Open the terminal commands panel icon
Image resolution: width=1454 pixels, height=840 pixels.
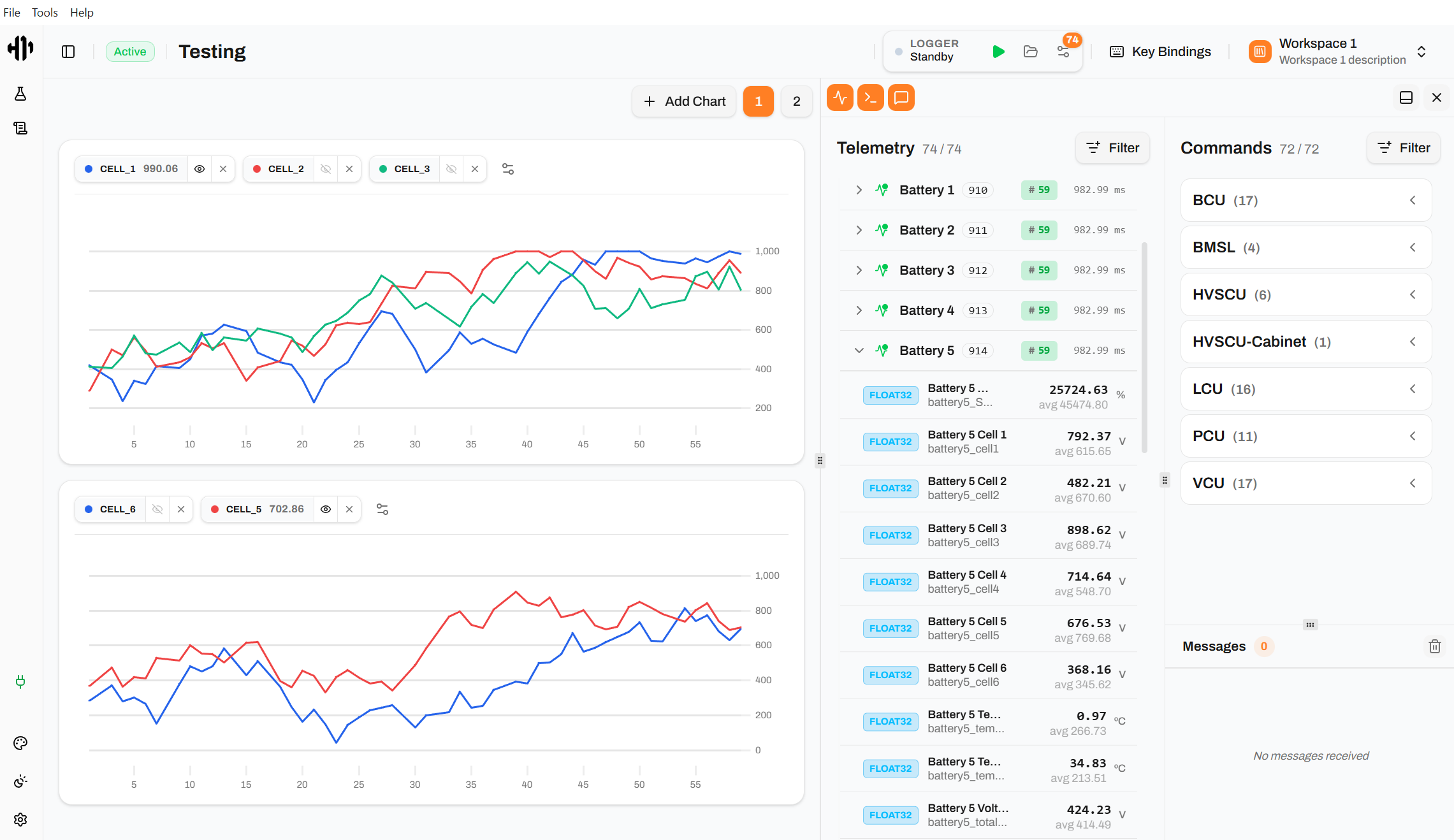click(x=871, y=98)
